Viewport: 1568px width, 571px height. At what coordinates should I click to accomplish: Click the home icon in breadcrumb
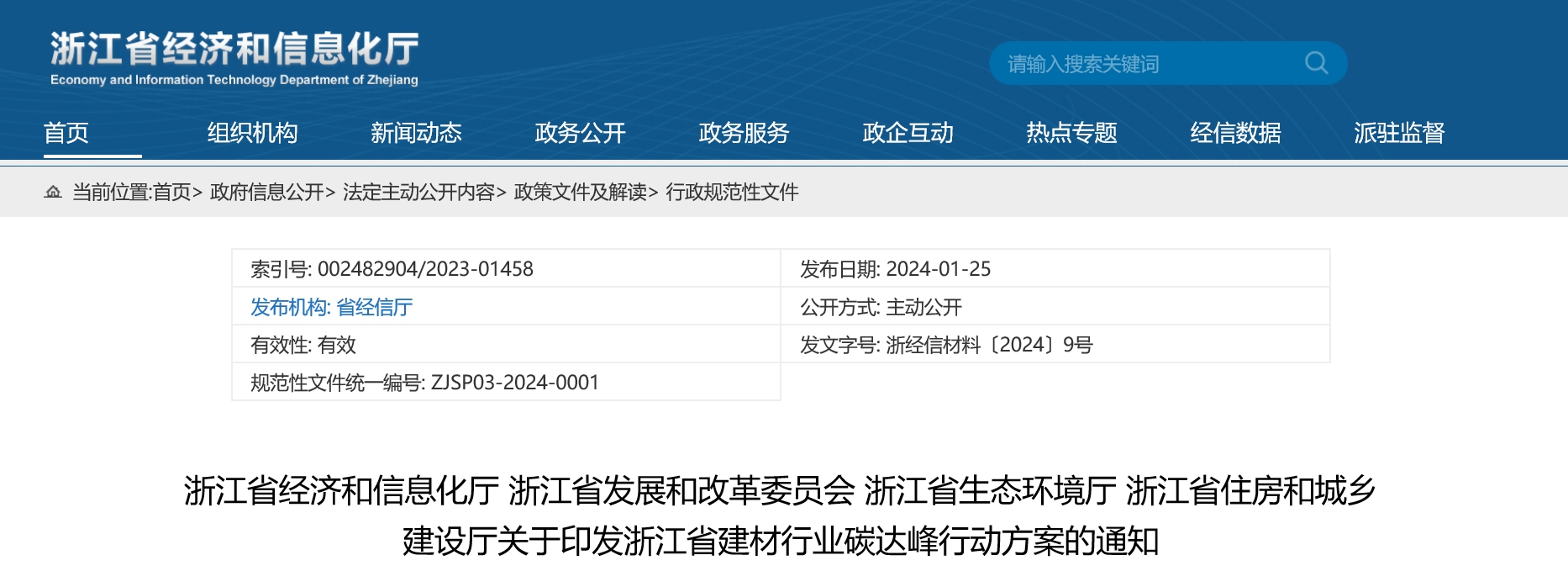click(53, 193)
